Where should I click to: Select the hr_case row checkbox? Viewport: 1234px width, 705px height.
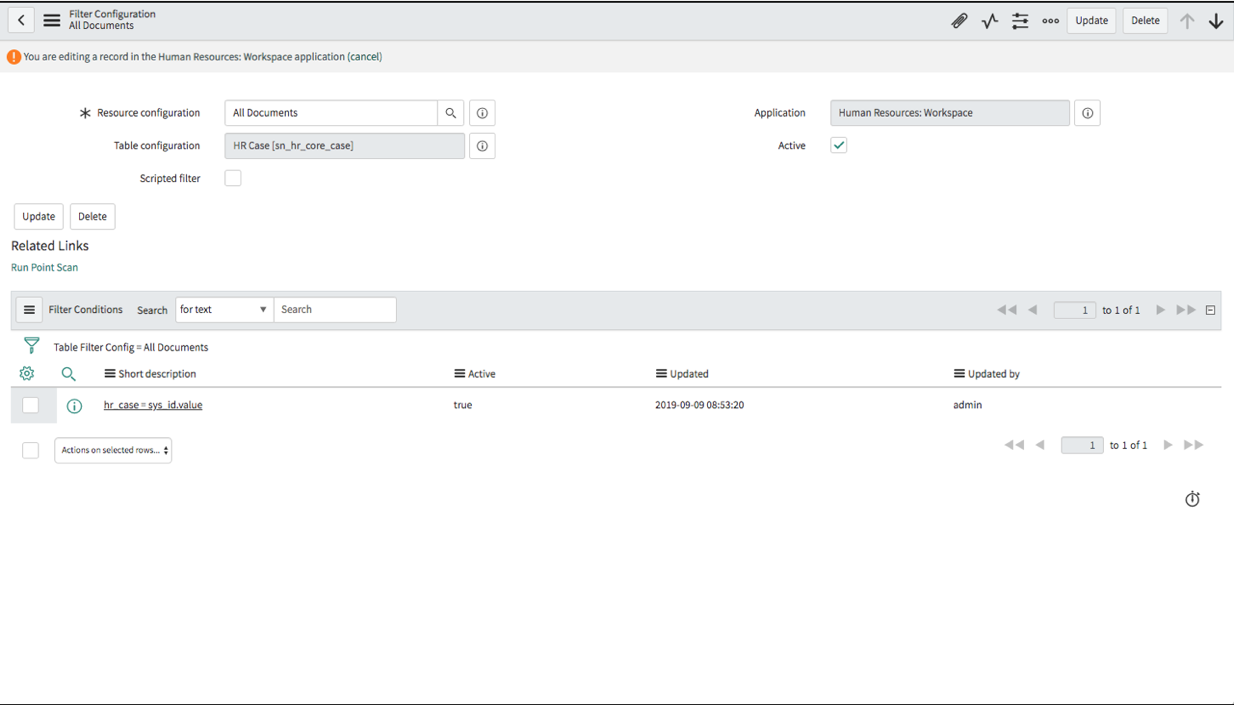[30, 405]
